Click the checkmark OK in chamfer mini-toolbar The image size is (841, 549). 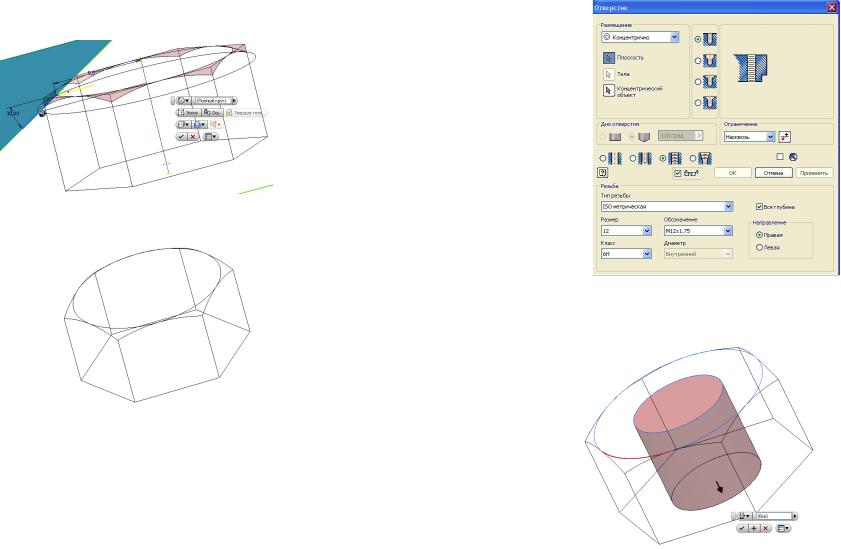coord(181,137)
